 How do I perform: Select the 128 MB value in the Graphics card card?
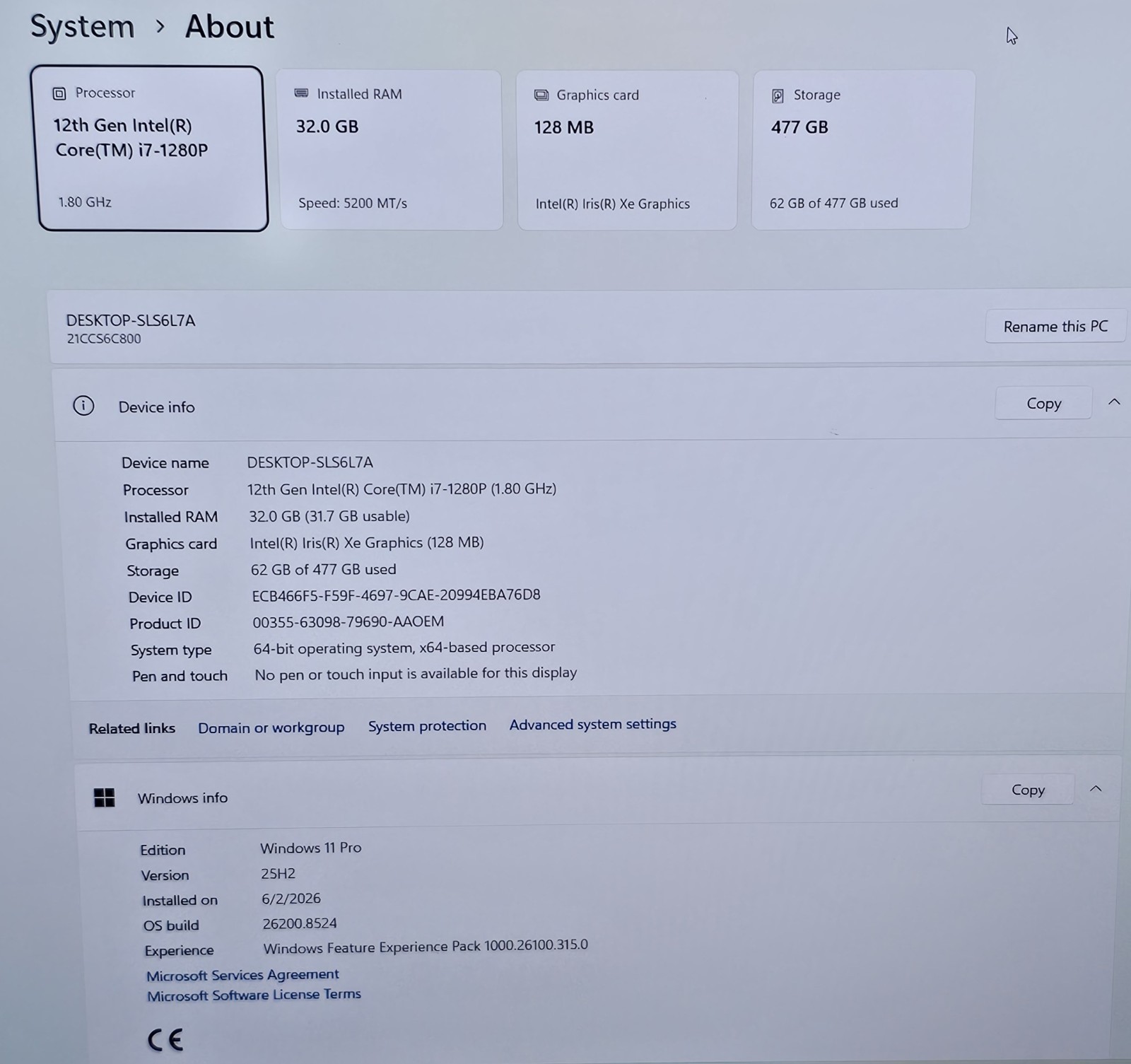tap(563, 127)
